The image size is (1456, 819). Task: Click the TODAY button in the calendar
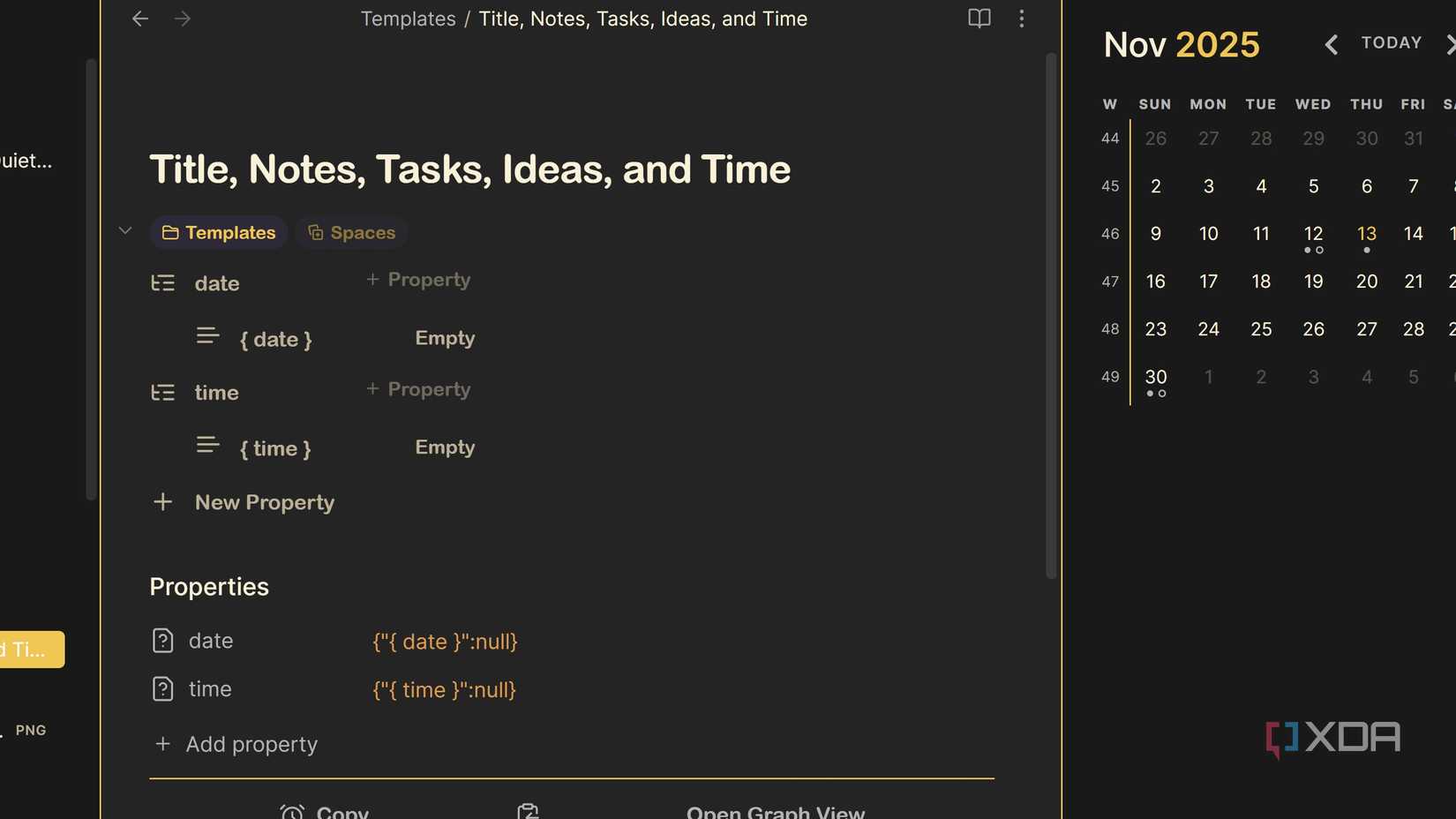coord(1391,42)
